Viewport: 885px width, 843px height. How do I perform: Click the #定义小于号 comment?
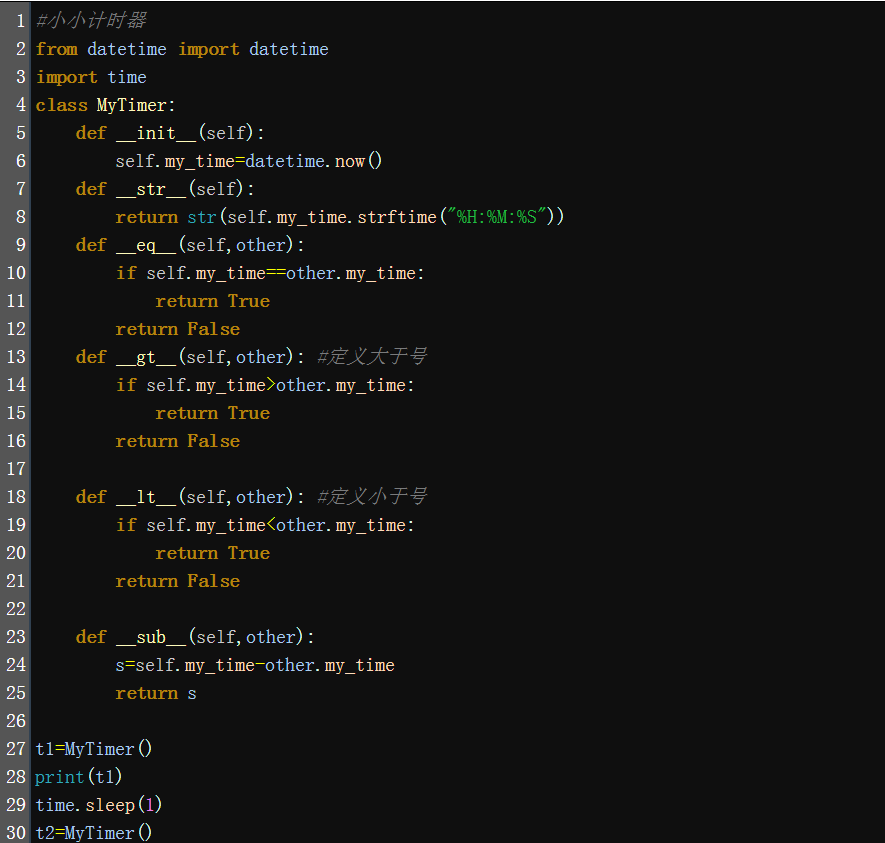coord(371,497)
